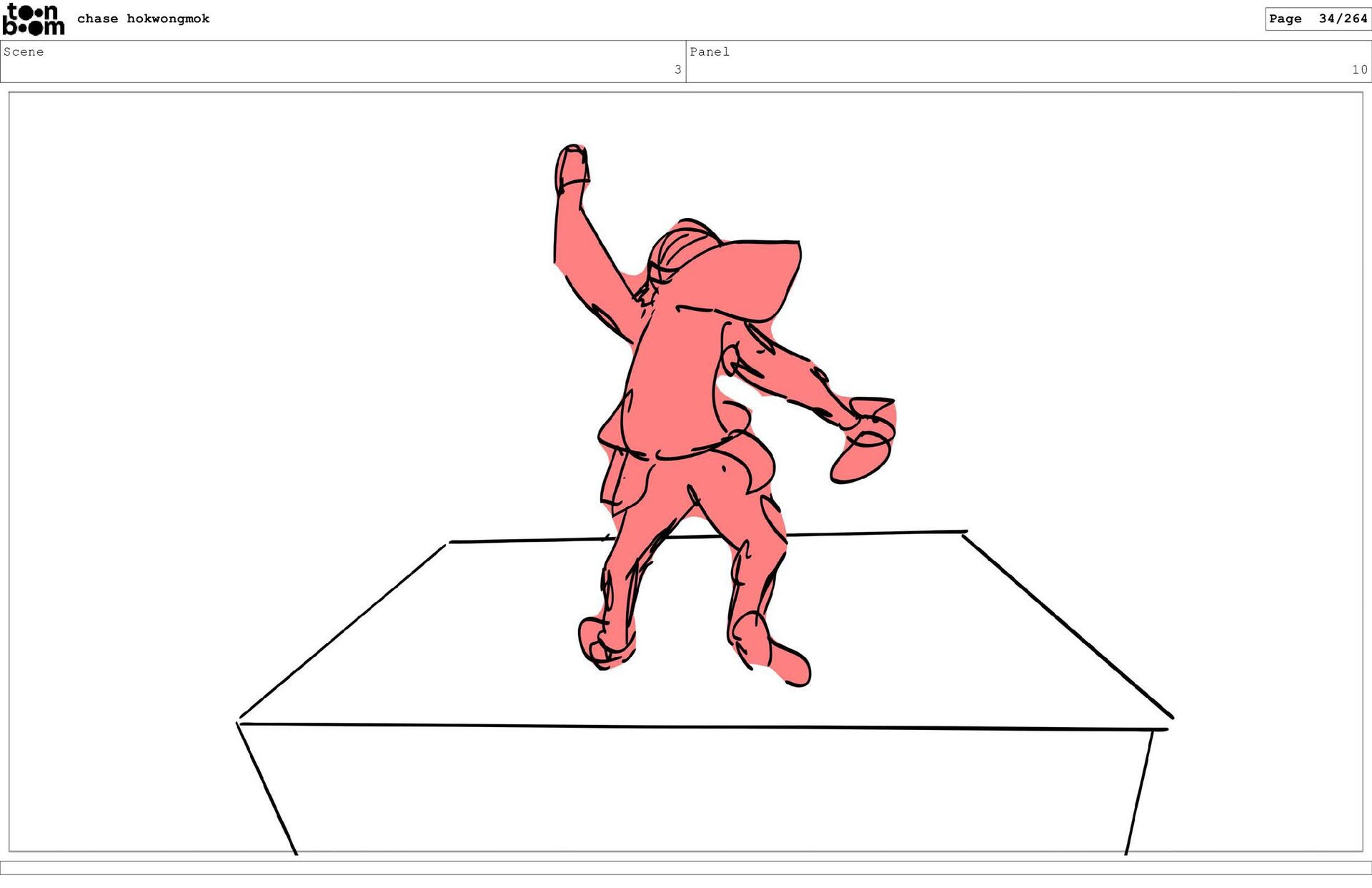Screen dimensions: 1372x888
Task: Click the empty notes strip below panel
Action: pyautogui.click(x=686, y=867)
